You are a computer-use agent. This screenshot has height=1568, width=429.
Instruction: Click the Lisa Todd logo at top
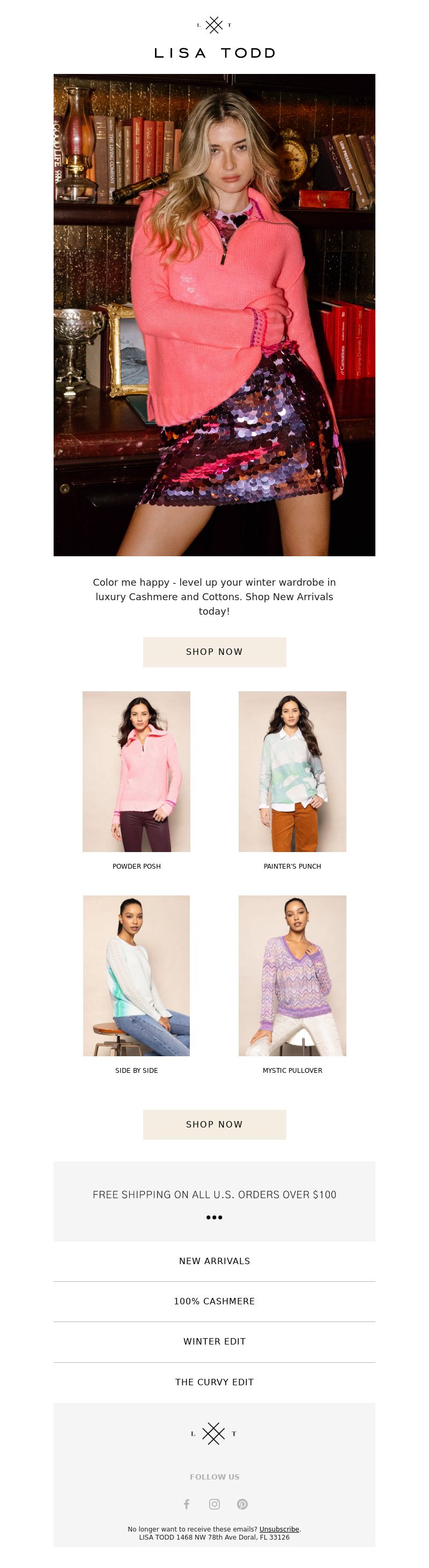pos(214,38)
